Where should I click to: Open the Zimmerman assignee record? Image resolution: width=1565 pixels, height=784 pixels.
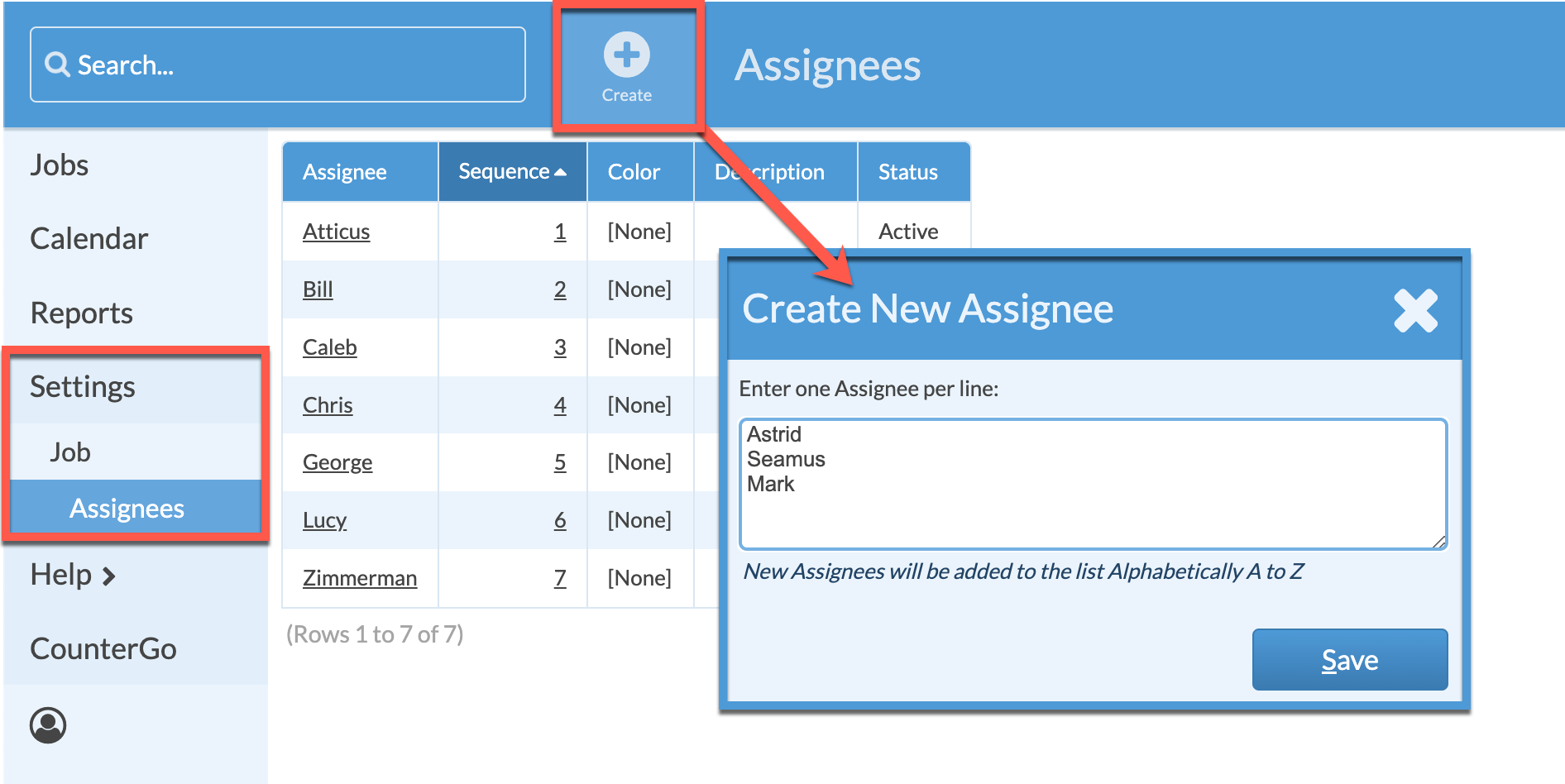(359, 578)
